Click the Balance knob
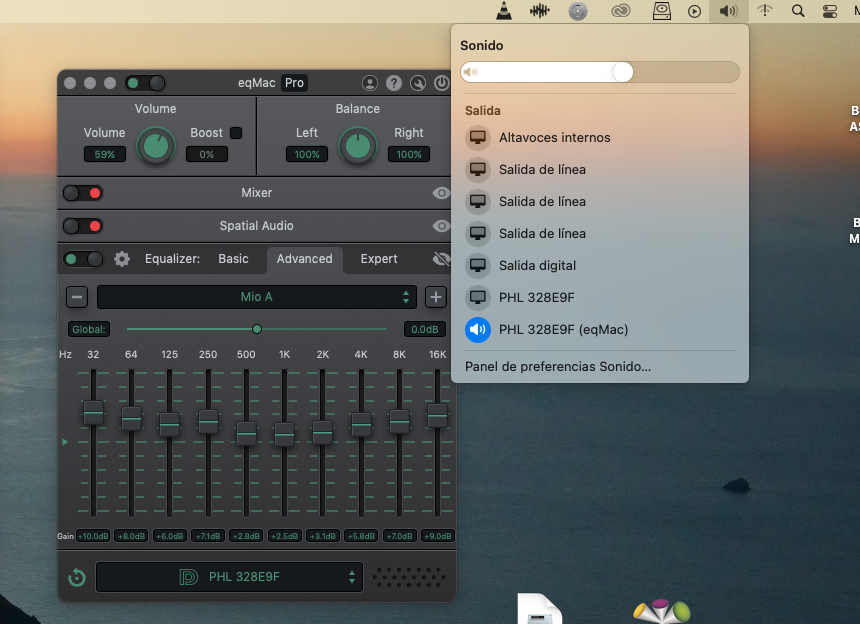The width and height of the screenshot is (860, 624). (358, 146)
